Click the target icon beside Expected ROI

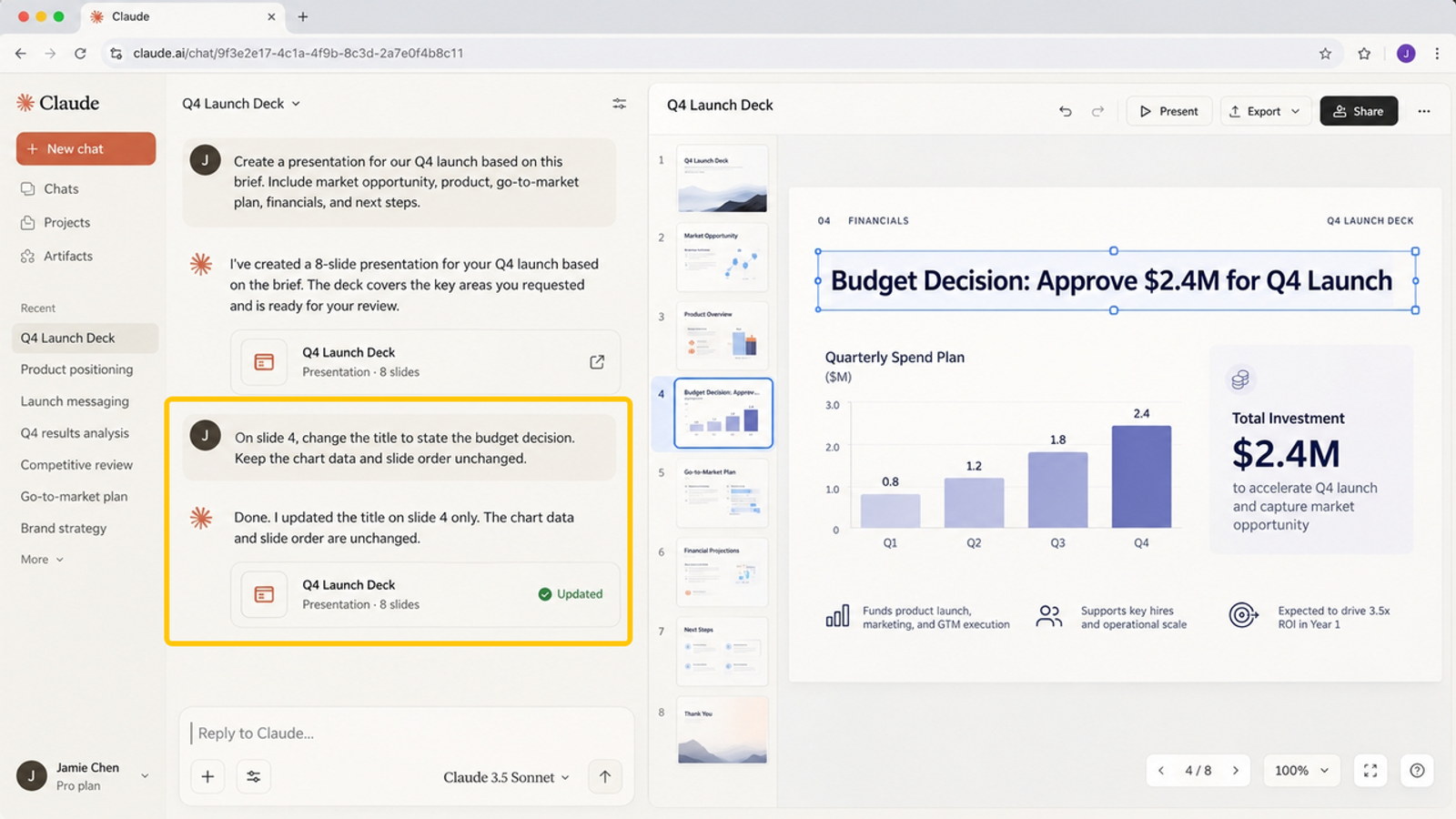1243,616
